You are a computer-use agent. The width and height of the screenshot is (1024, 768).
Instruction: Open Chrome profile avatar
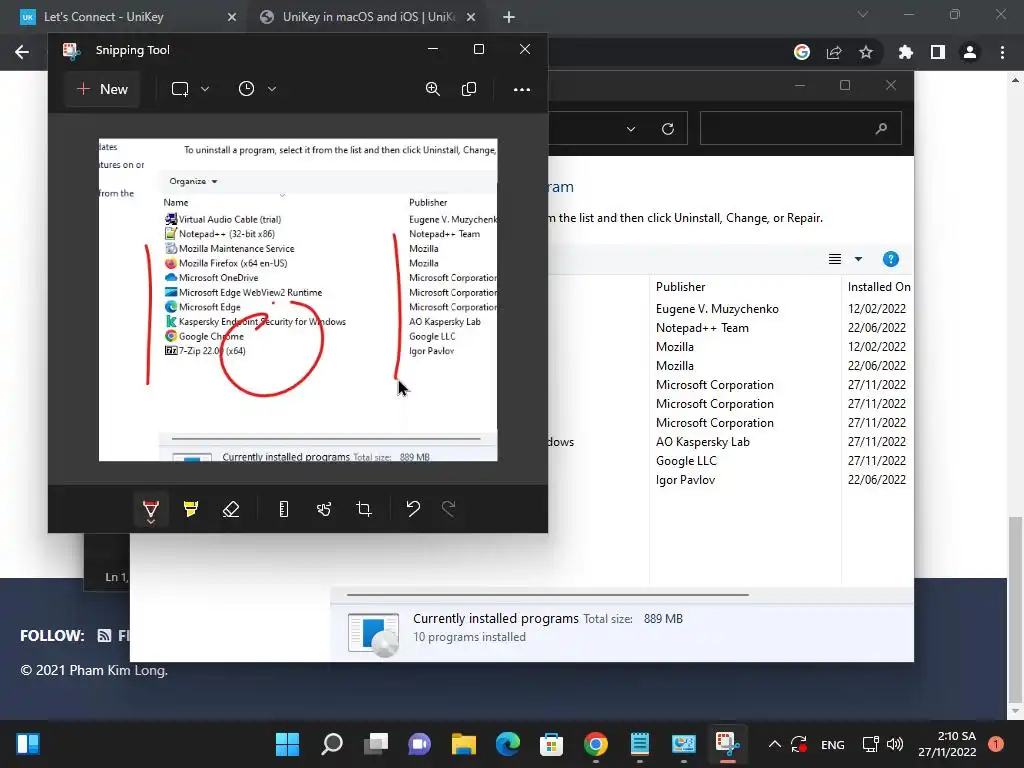coord(970,52)
